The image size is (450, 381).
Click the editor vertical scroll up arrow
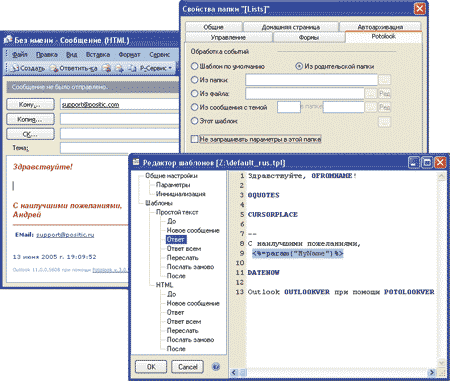coord(441,176)
